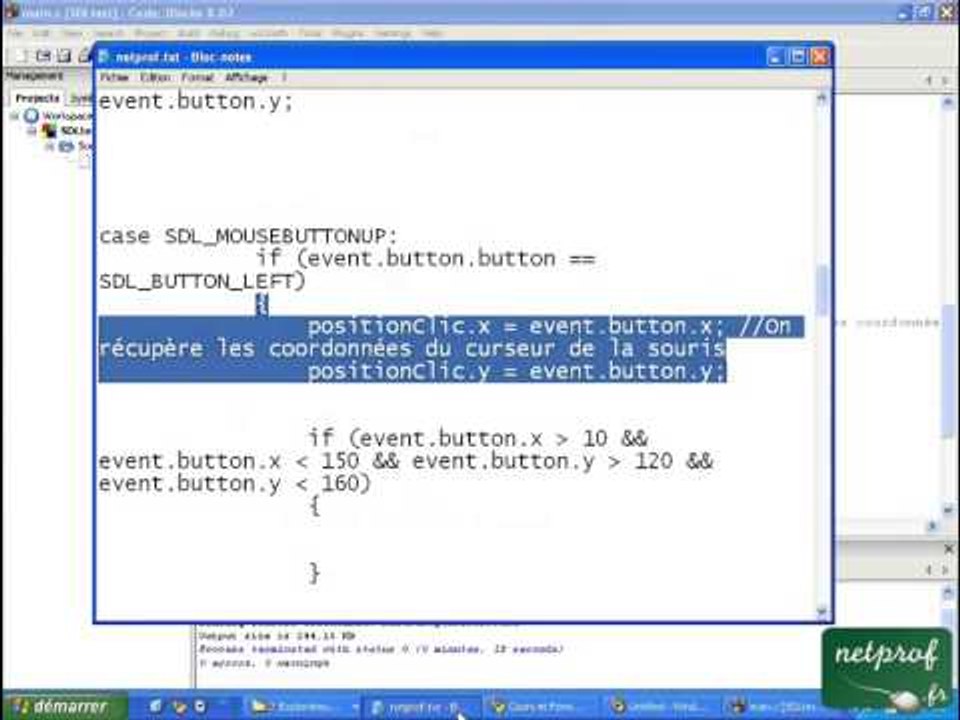Click the Save icon in Code::Blocks toolbar

click(64, 56)
